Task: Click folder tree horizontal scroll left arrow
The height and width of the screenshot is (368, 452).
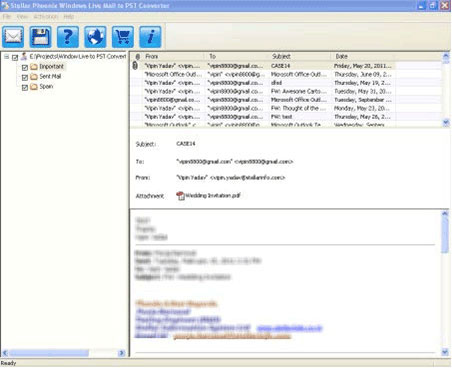Action: point(5,353)
